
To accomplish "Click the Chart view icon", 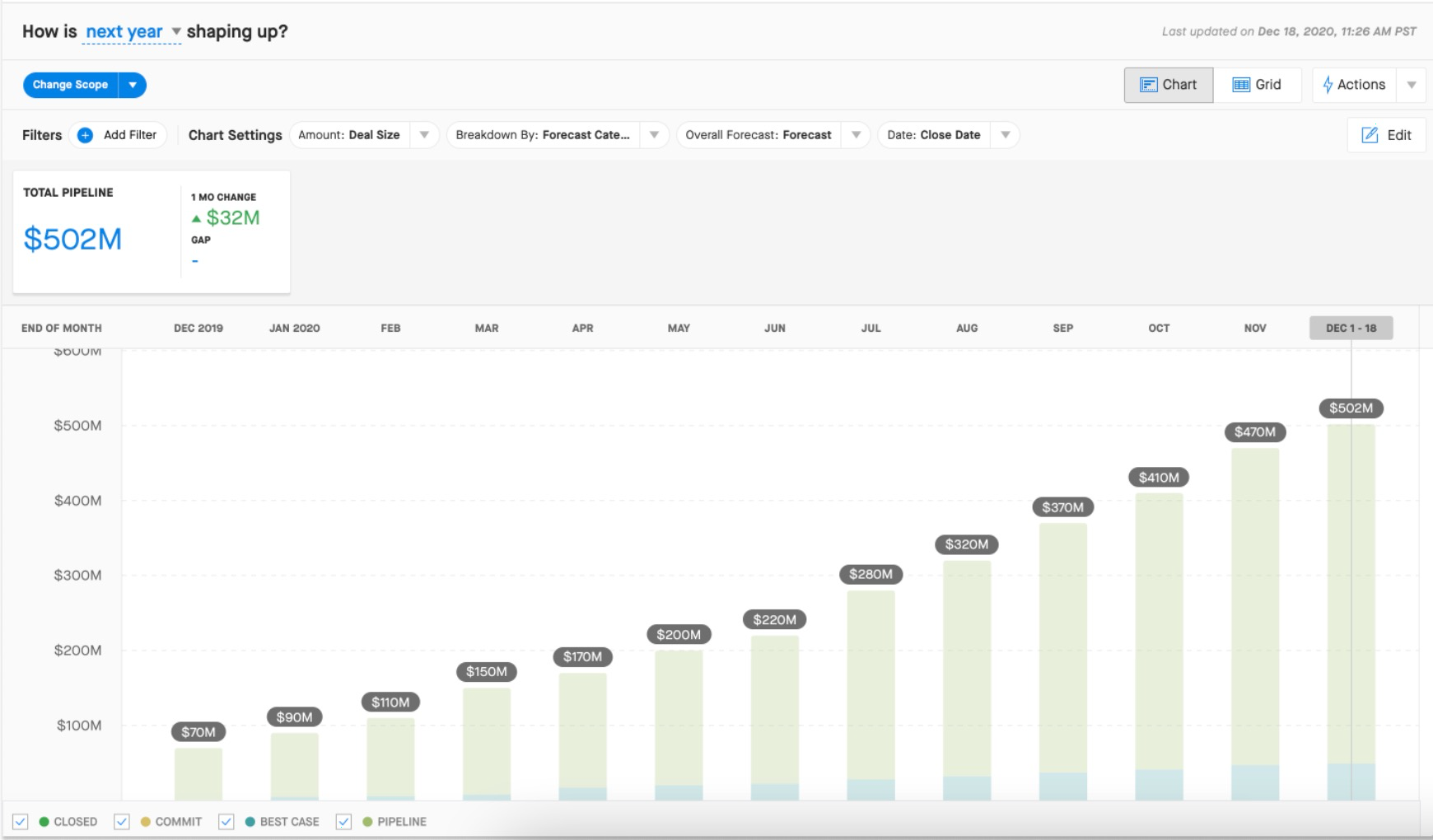I will click(1148, 85).
